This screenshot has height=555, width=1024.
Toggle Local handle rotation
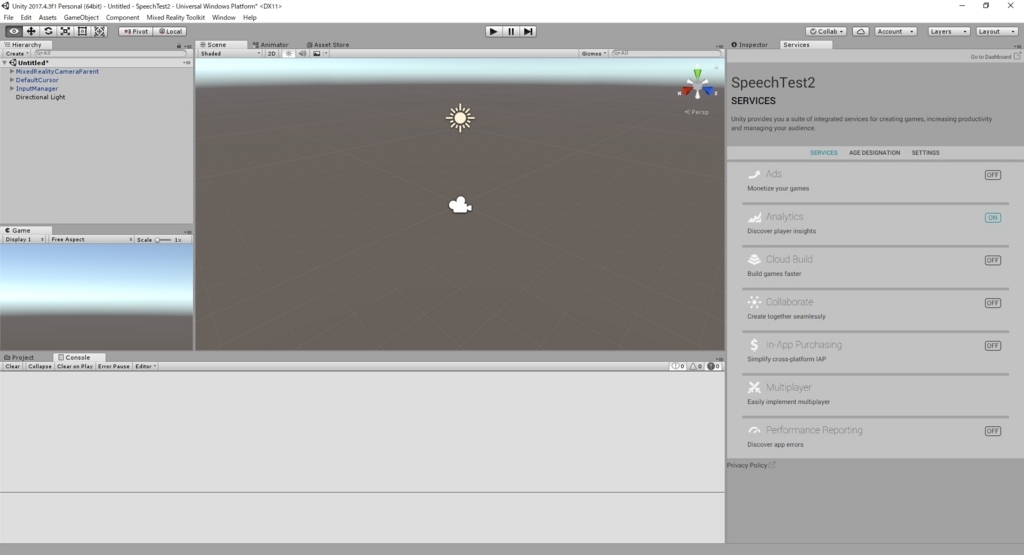point(170,31)
